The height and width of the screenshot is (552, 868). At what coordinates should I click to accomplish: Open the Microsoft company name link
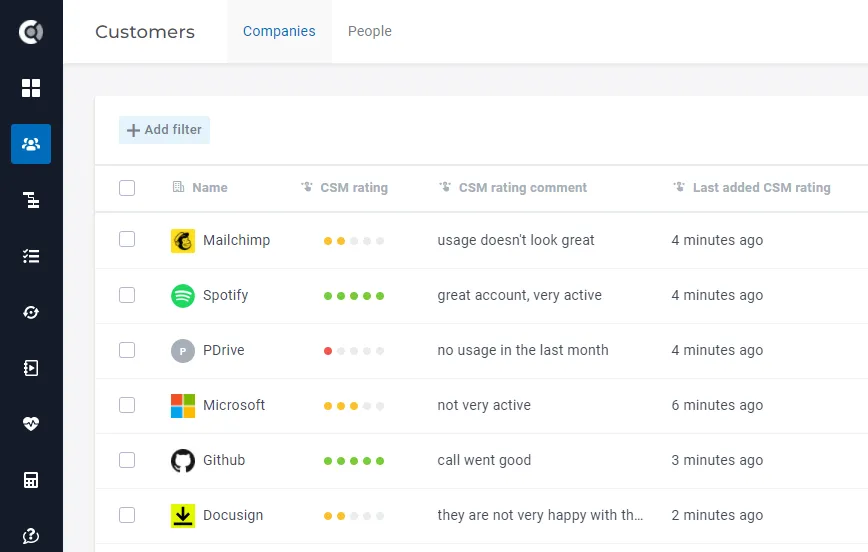click(x=234, y=405)
